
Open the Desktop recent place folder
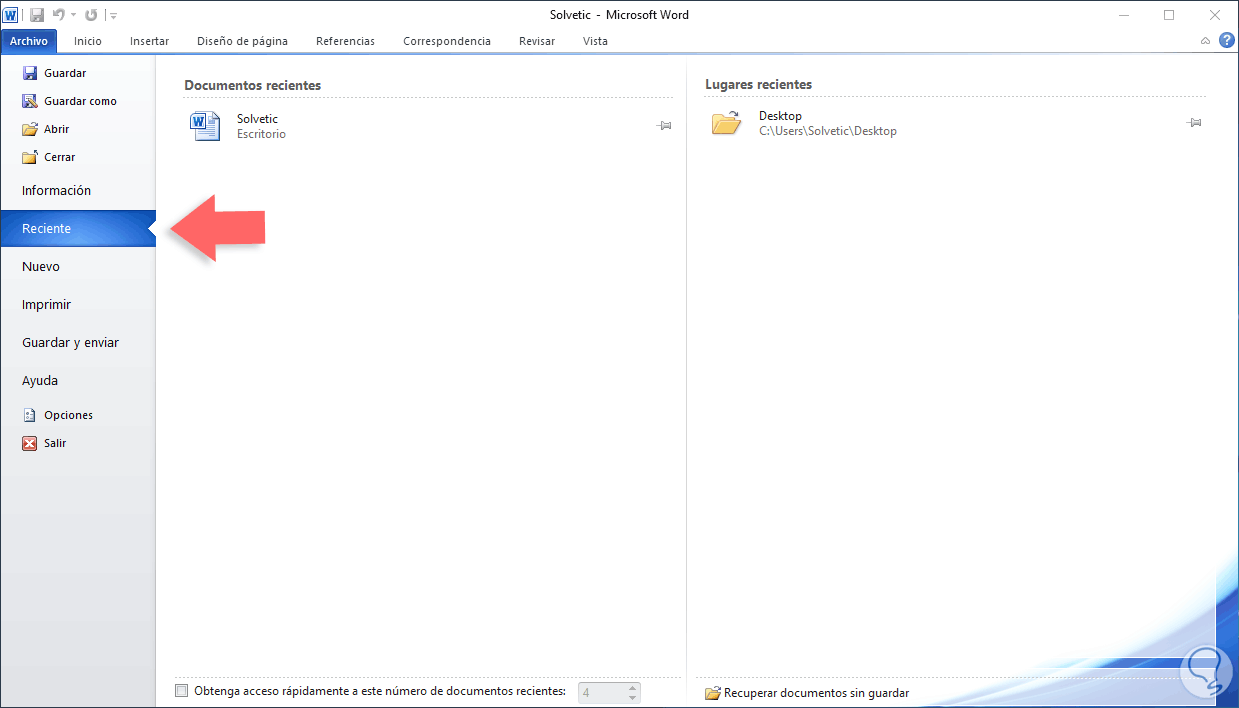(x=954, y=123)
